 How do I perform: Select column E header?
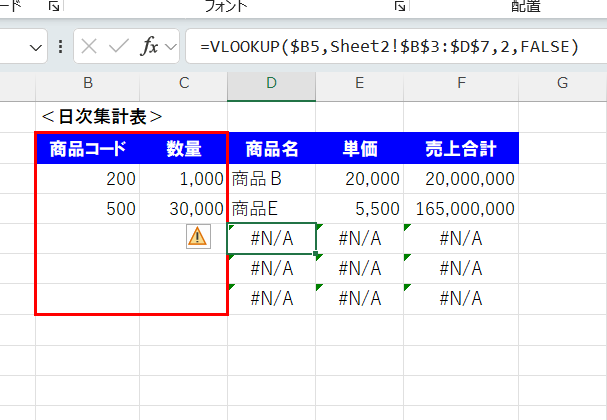click(360, 83)
